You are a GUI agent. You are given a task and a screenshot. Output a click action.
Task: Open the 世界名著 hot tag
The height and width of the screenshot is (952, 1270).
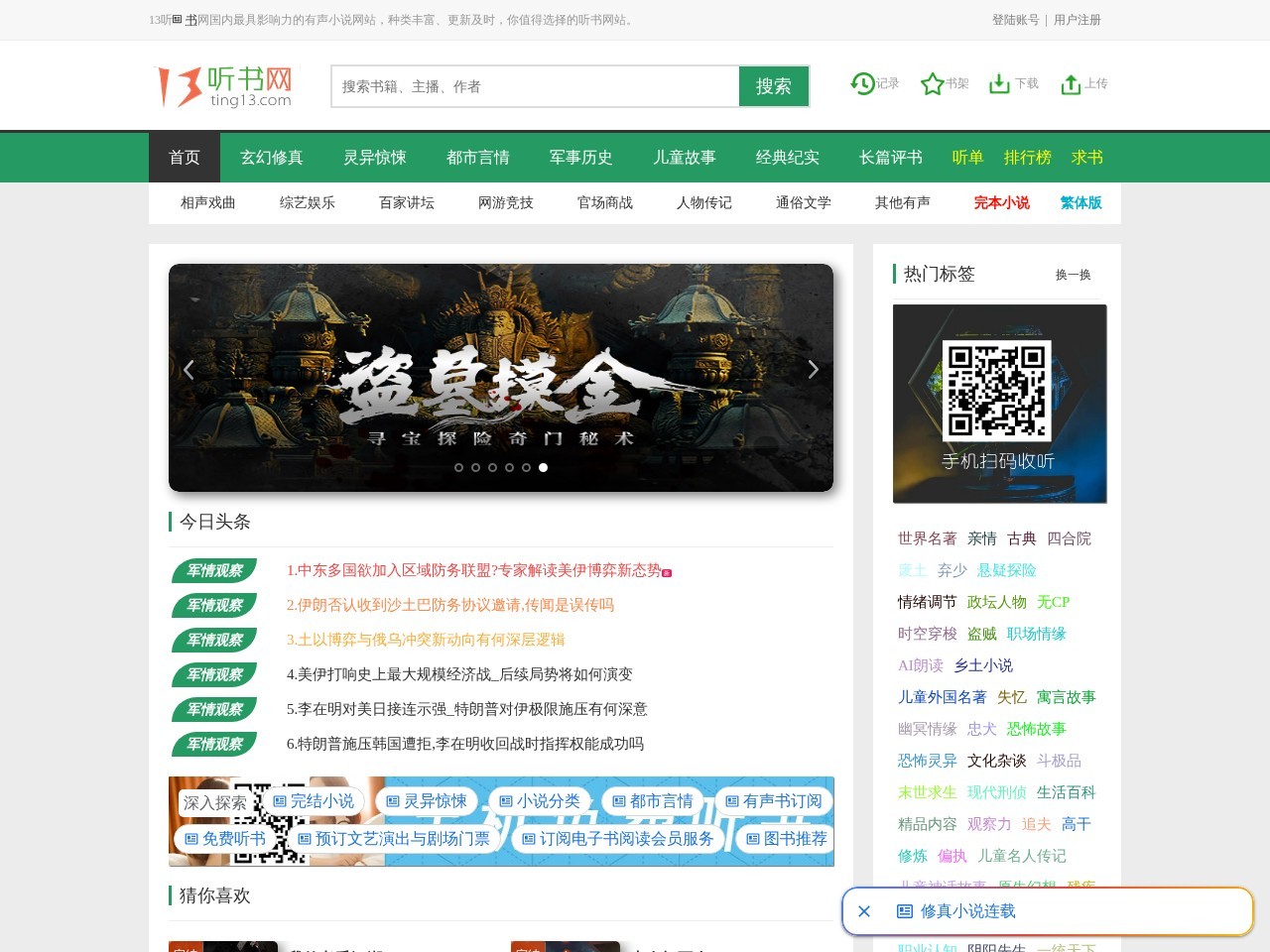[x=928, y=538]
